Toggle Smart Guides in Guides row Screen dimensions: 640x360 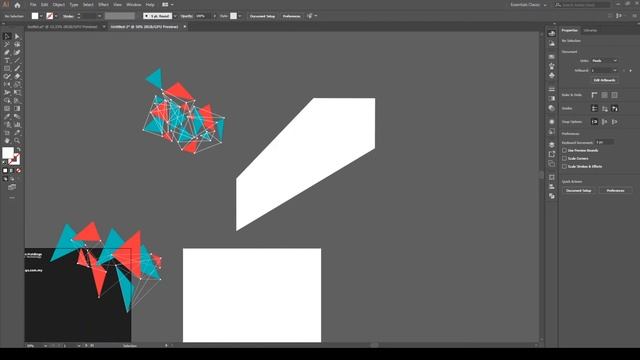(614, 108)
